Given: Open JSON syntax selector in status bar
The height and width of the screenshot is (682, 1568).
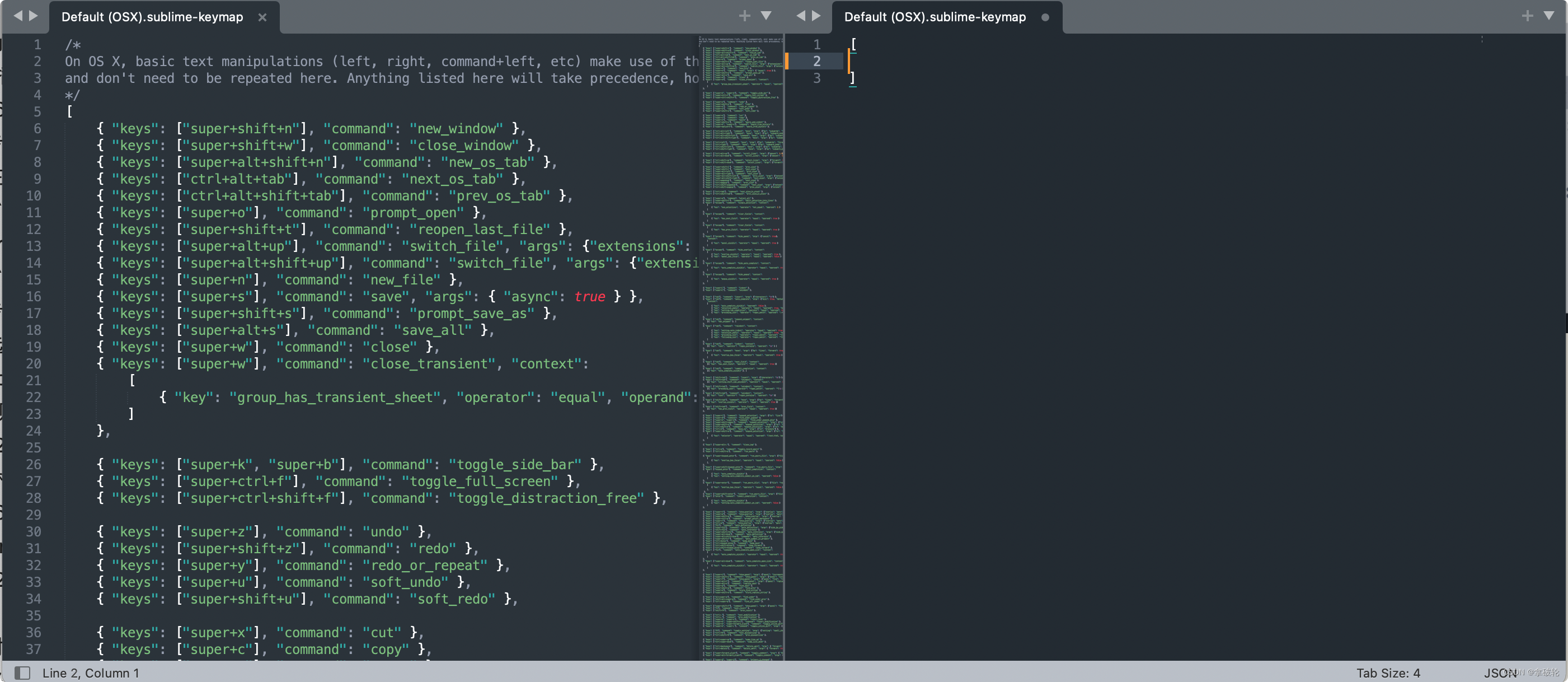Looking at the screenshot, I should (x=1500, y=673).
